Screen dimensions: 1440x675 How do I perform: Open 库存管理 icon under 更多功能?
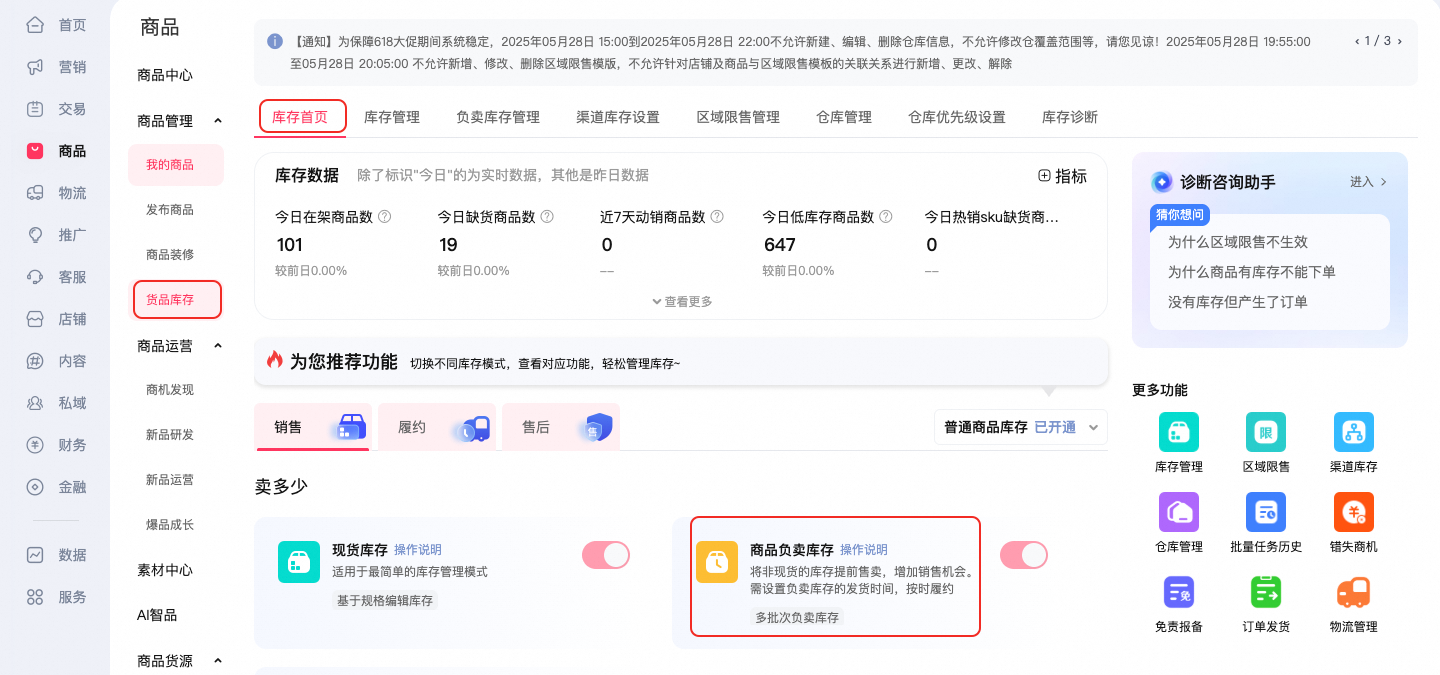pyautogui.click(x=1179, y=432)
